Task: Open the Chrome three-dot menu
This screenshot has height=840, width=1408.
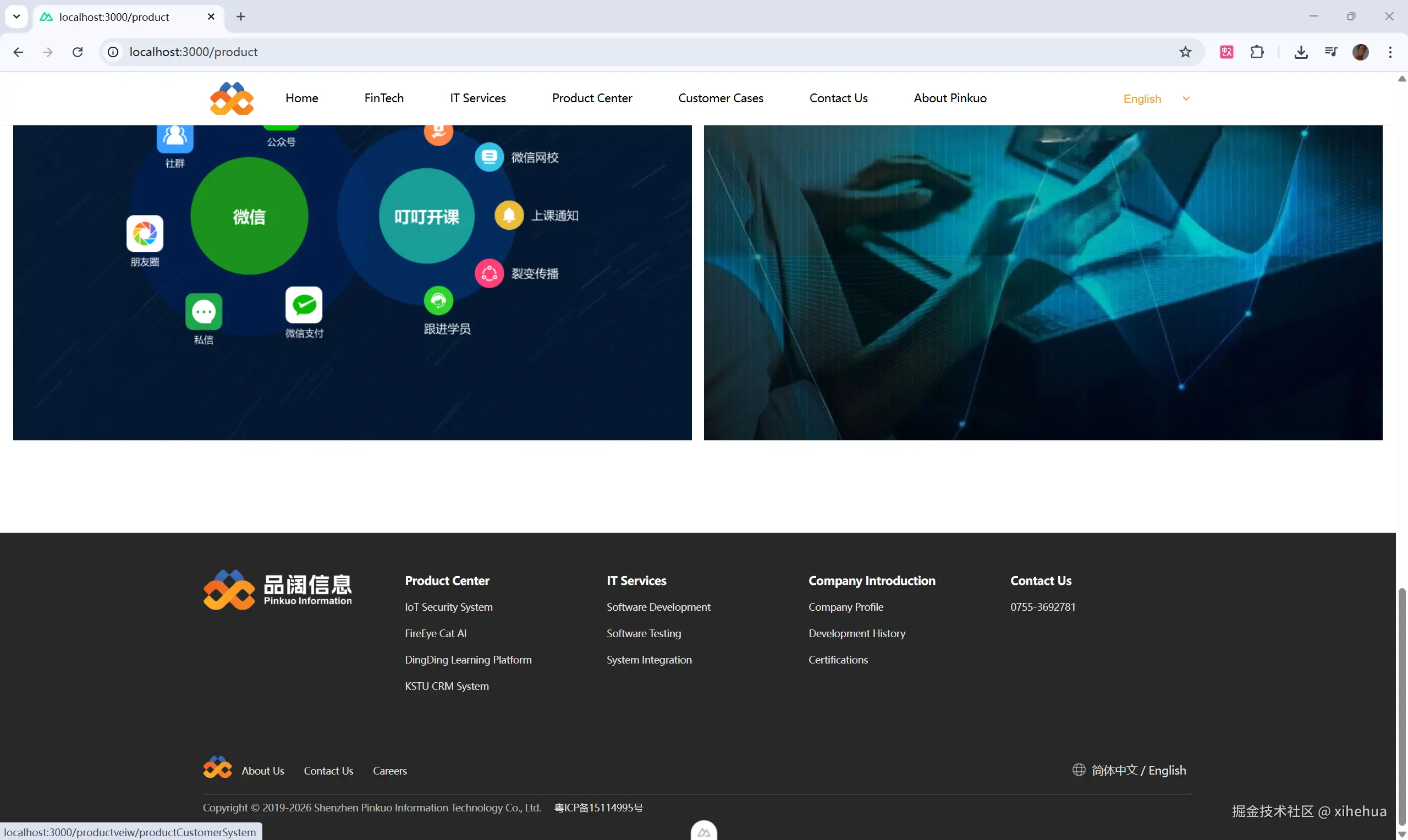Action: pyautogui.click(x=1390, y=52)
